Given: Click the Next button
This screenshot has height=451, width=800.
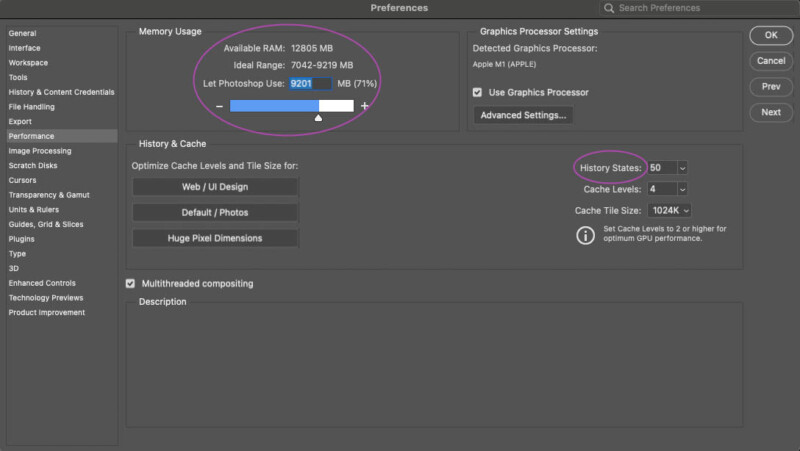Looking at the screenshot, I should point(771,112).
